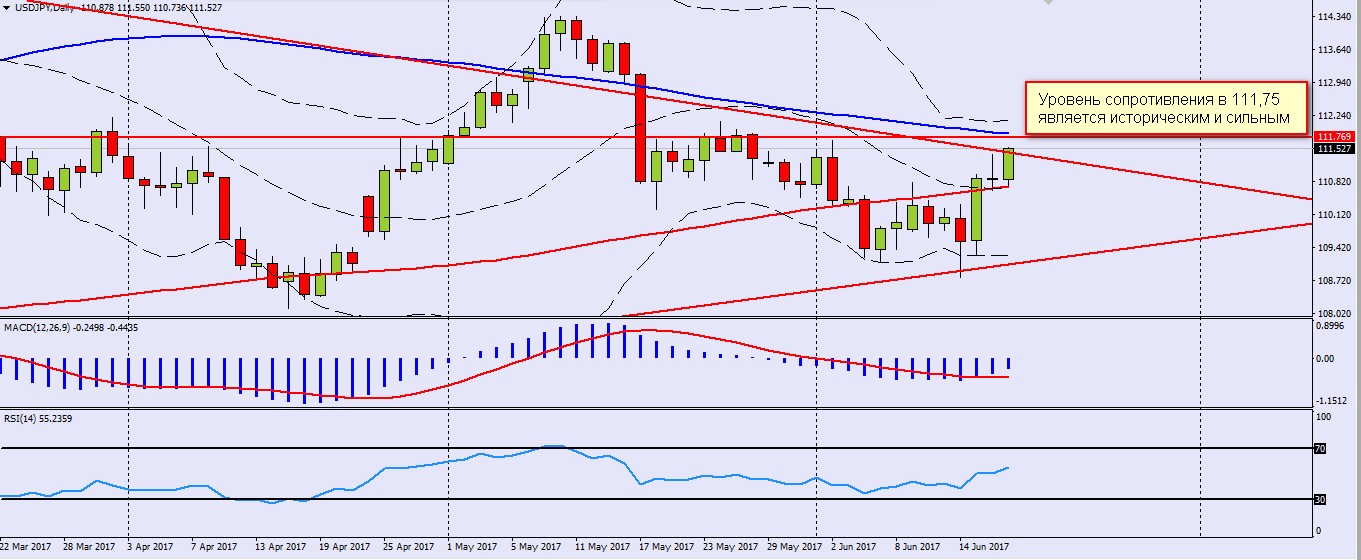Image resolution: width=1361 pixels, height=560 pixels.
Task: Select the large red candle of 17 May
Action: tap(640, 127)
